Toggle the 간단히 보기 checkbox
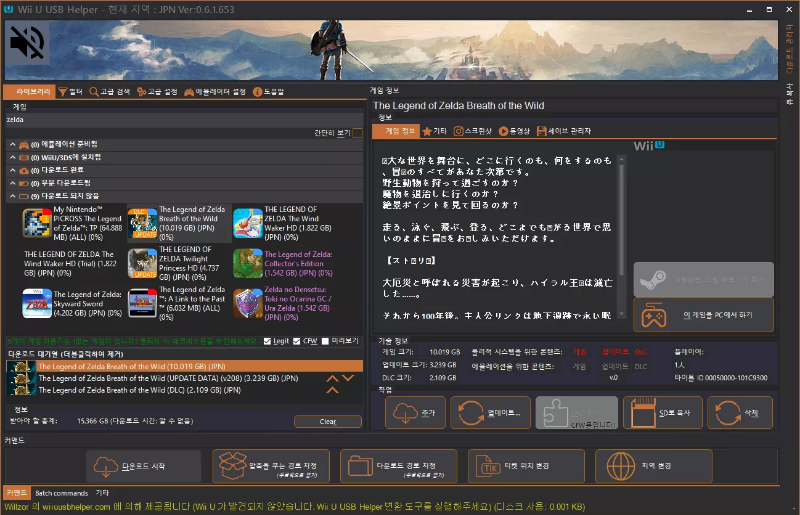The width and height of the screenshot is (800, 515). [358, 133]
